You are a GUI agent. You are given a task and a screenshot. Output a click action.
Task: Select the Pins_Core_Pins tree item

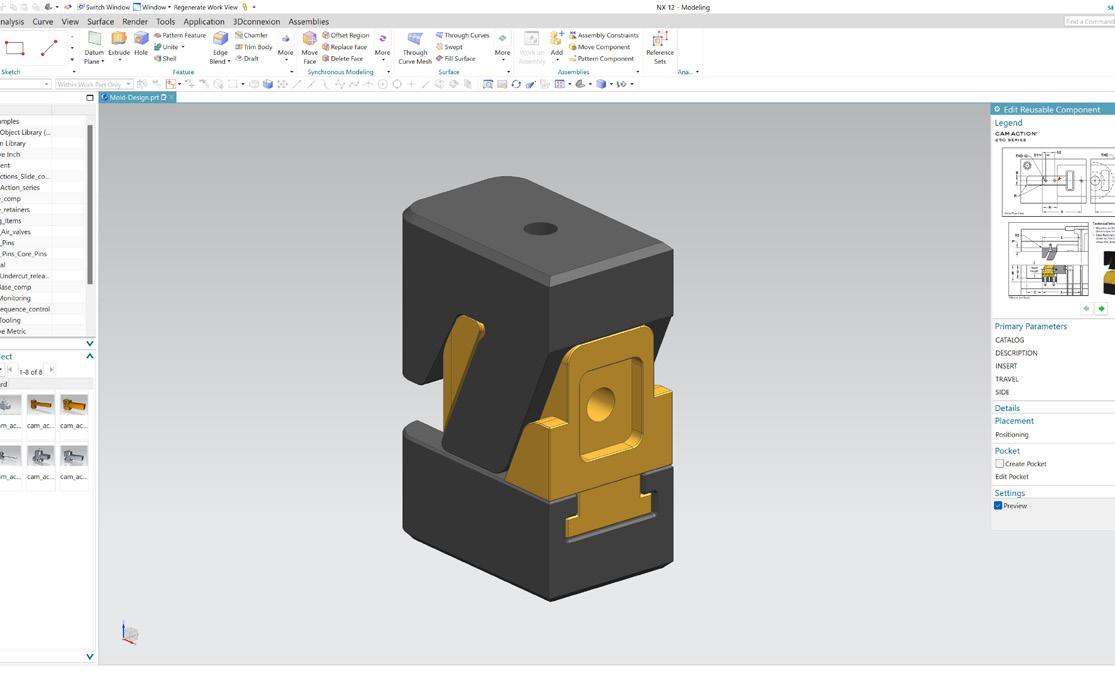tap(23, 254)
